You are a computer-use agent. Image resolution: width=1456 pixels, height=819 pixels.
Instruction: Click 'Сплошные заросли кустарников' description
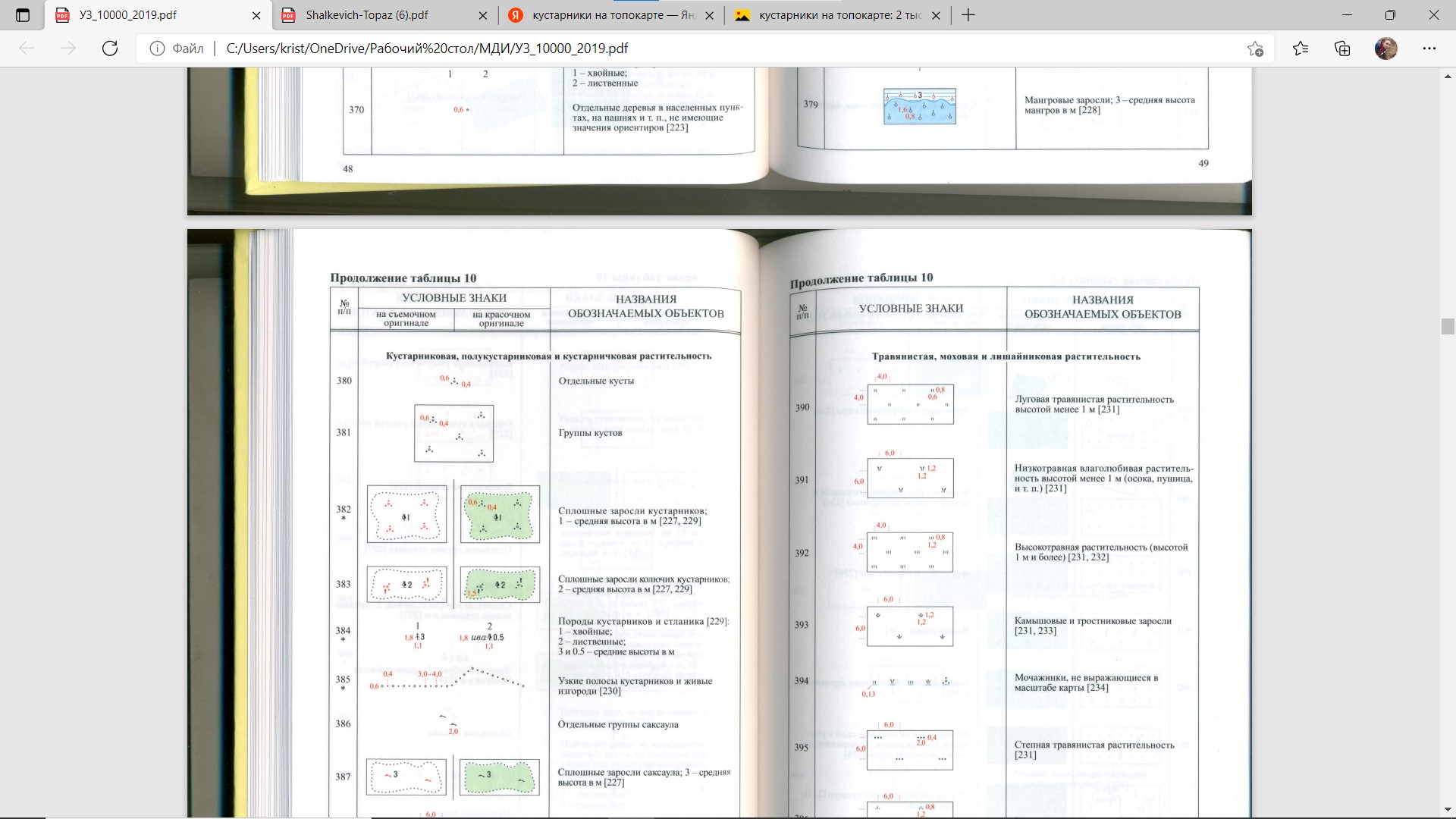click(x=632, y=516)
